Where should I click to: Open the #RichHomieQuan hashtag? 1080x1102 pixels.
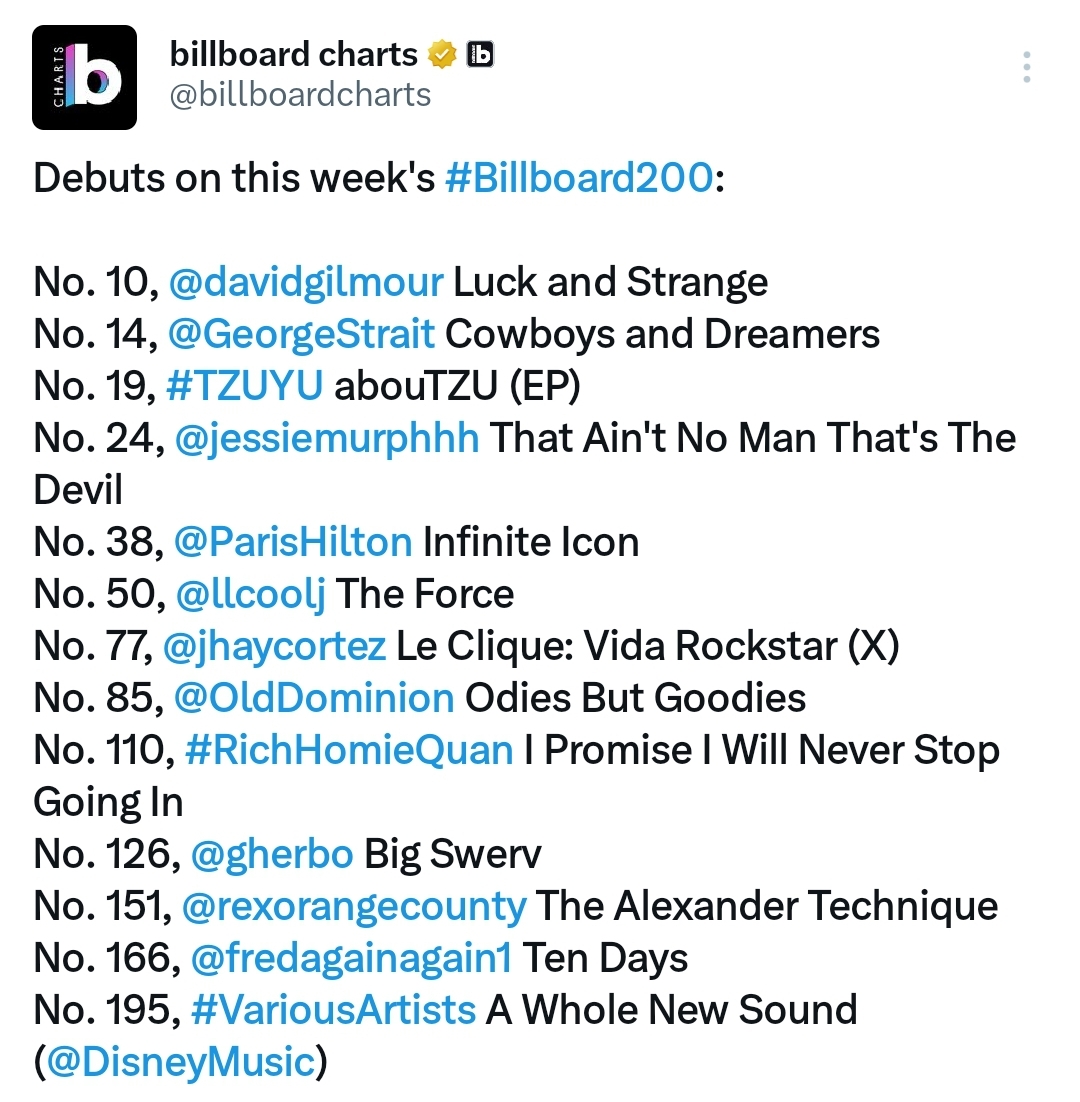coord(349,750)
